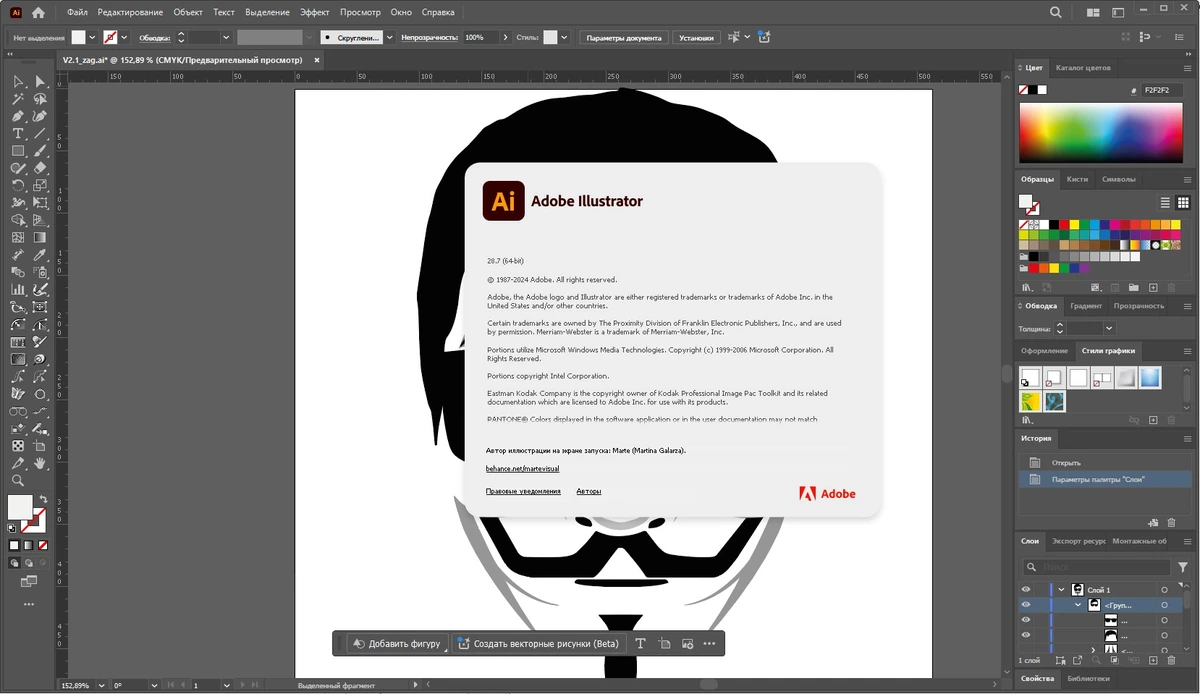Viewport: 1200px width, 694px height.
Task: Click the Параметры документа button
Action: click(x=624, y=37)
